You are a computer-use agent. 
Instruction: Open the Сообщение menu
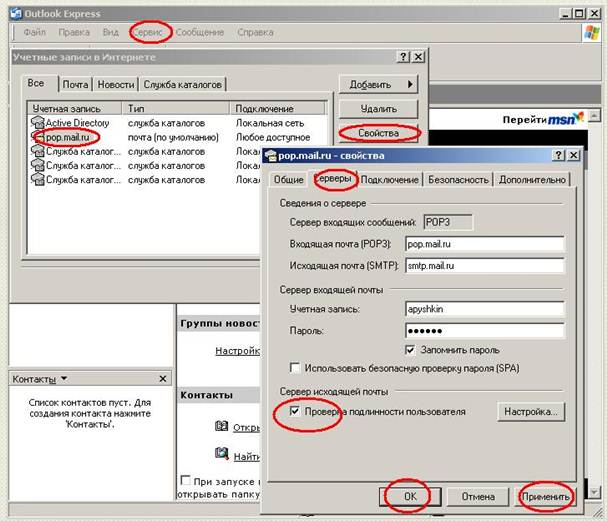[x=200, y=32]
